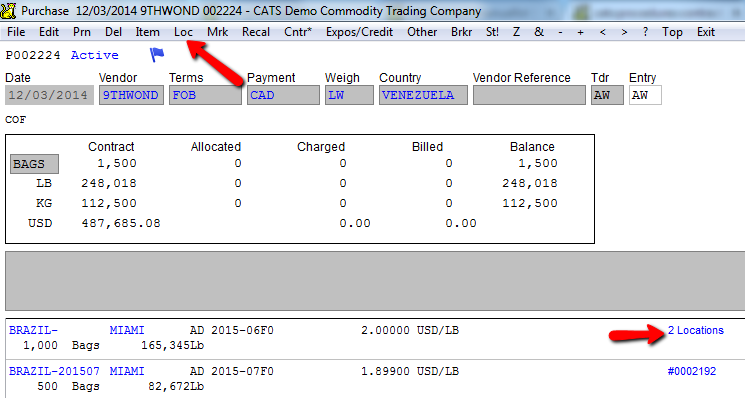
Task: Open the Expos/Credit menu
Action: click(x=359, y=32)
